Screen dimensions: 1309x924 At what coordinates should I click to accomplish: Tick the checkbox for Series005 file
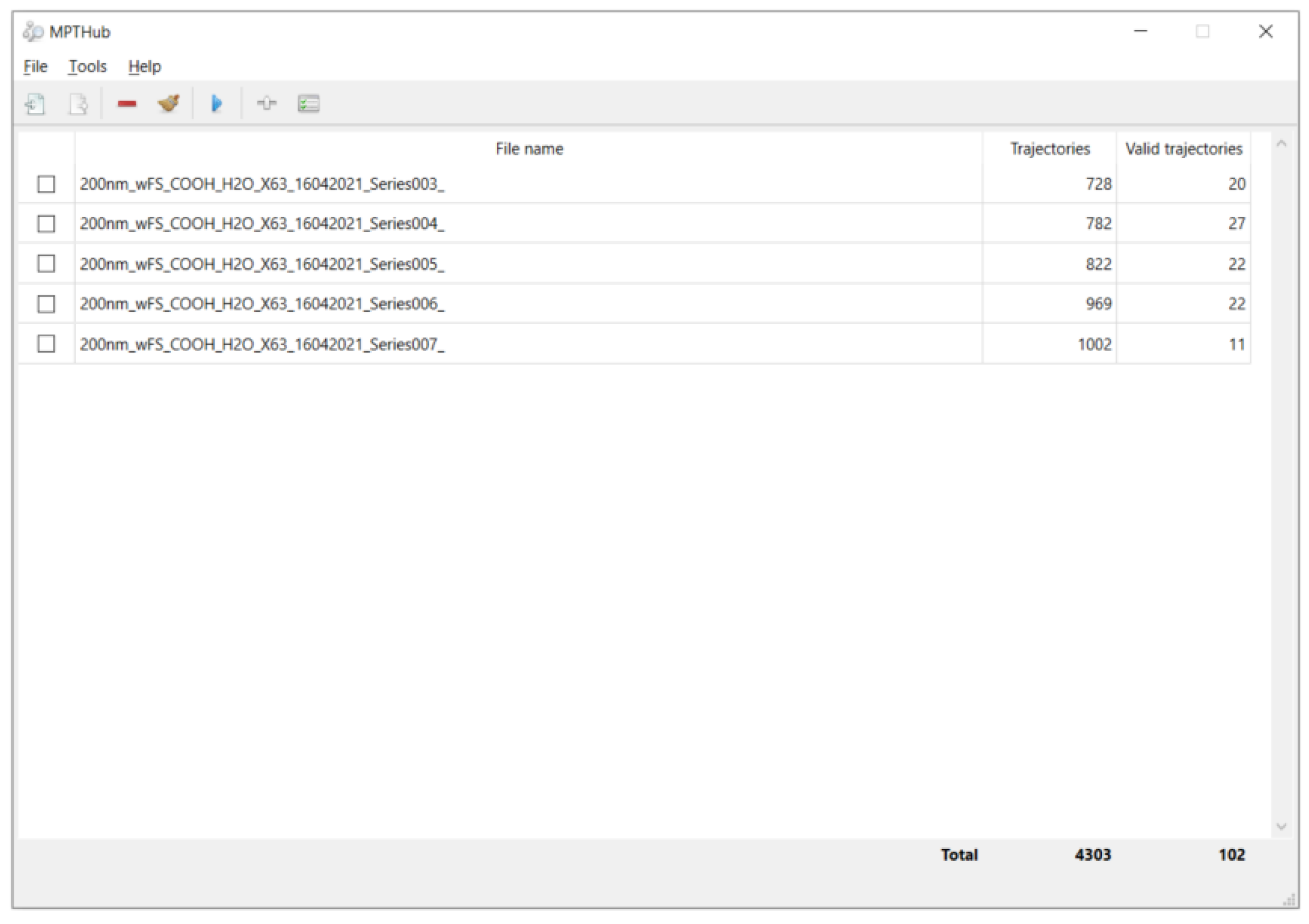pyautogui.click(x=46, y=264)
